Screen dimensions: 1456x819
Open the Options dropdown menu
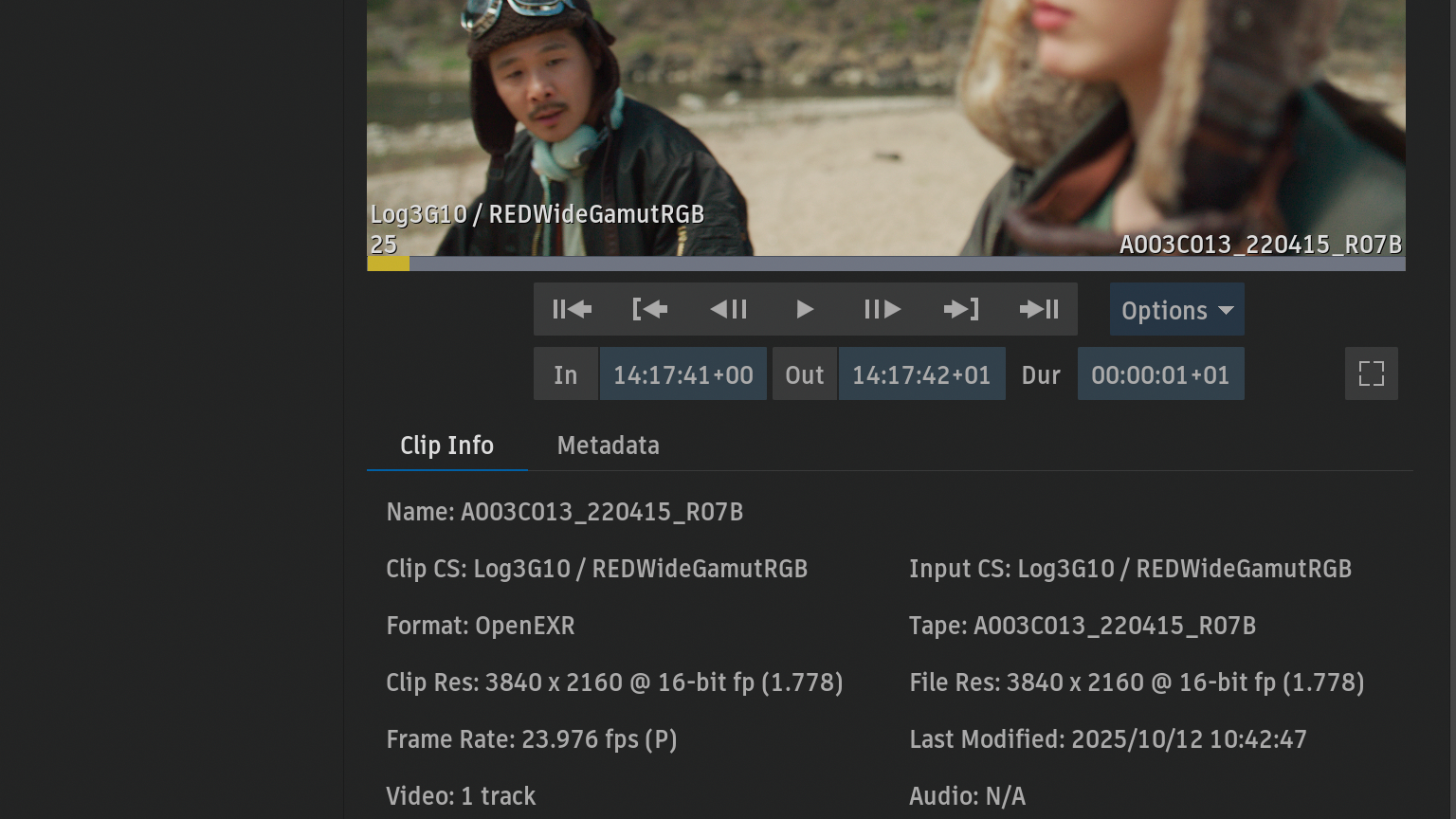1176,310
